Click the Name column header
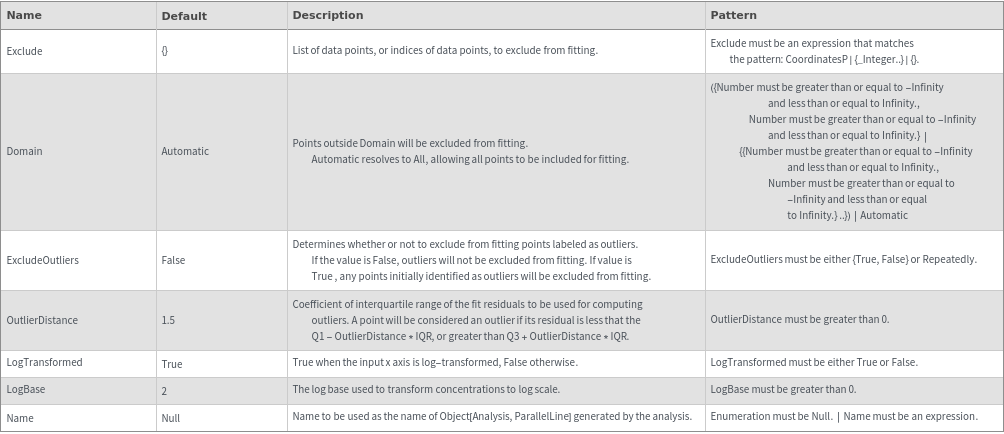The width and height of the screenshot is (1004, 434). click(x=24, y=15)
